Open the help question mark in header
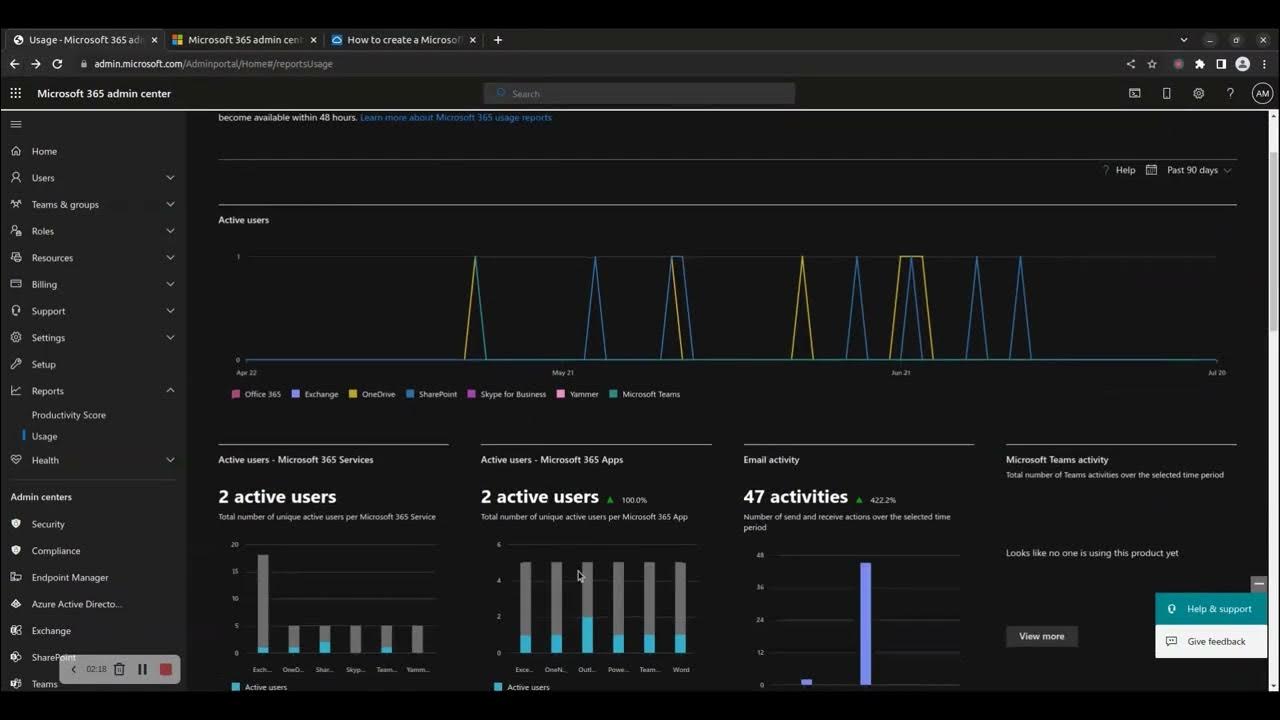The image size is (1280, 720). (1230, 93)
